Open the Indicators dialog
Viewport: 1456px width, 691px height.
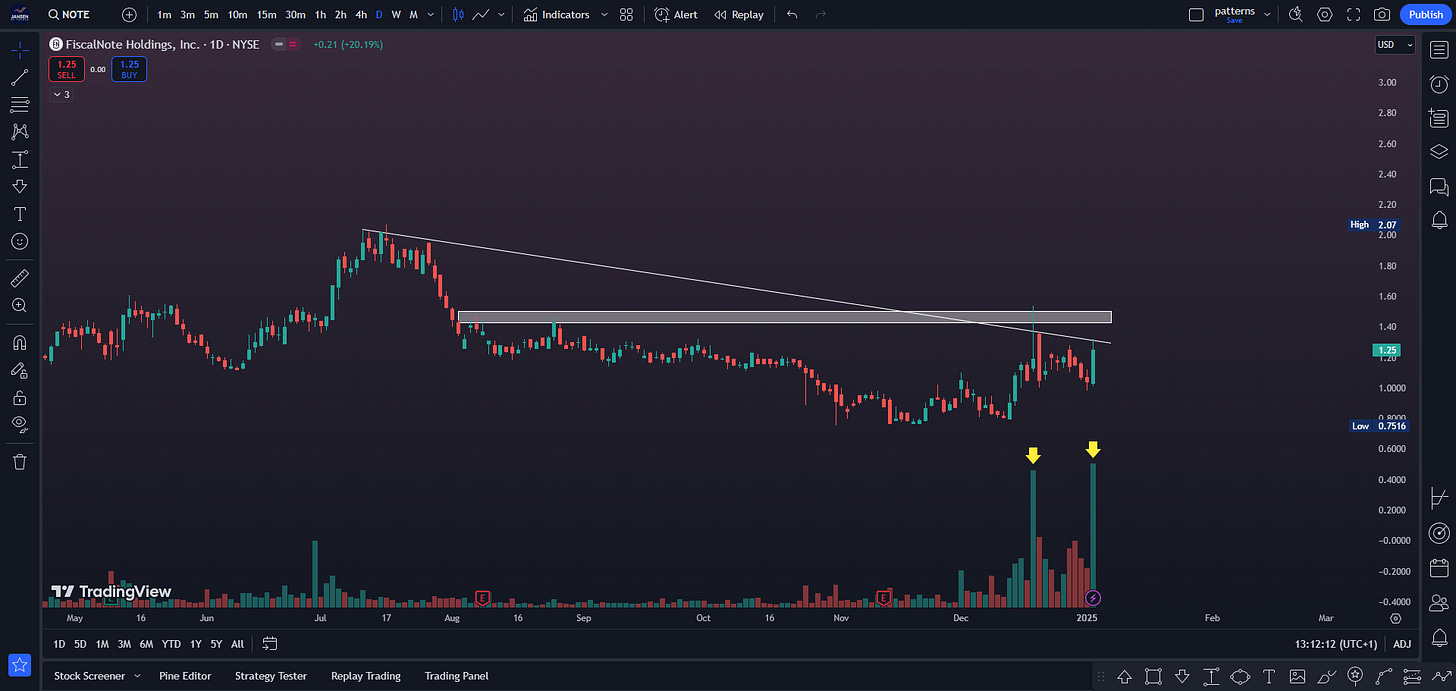(x=557, y=15)
